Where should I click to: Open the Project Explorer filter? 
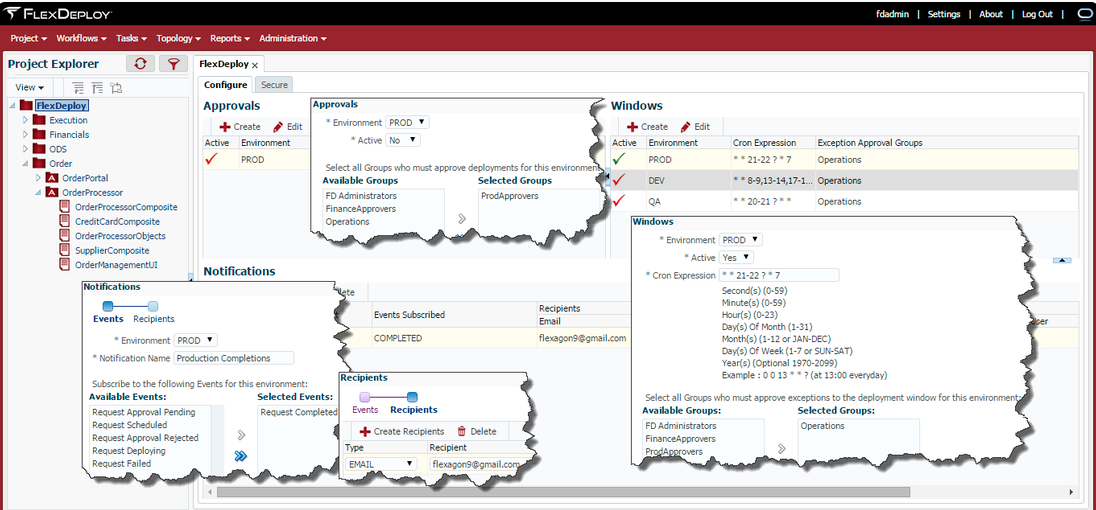173,64
